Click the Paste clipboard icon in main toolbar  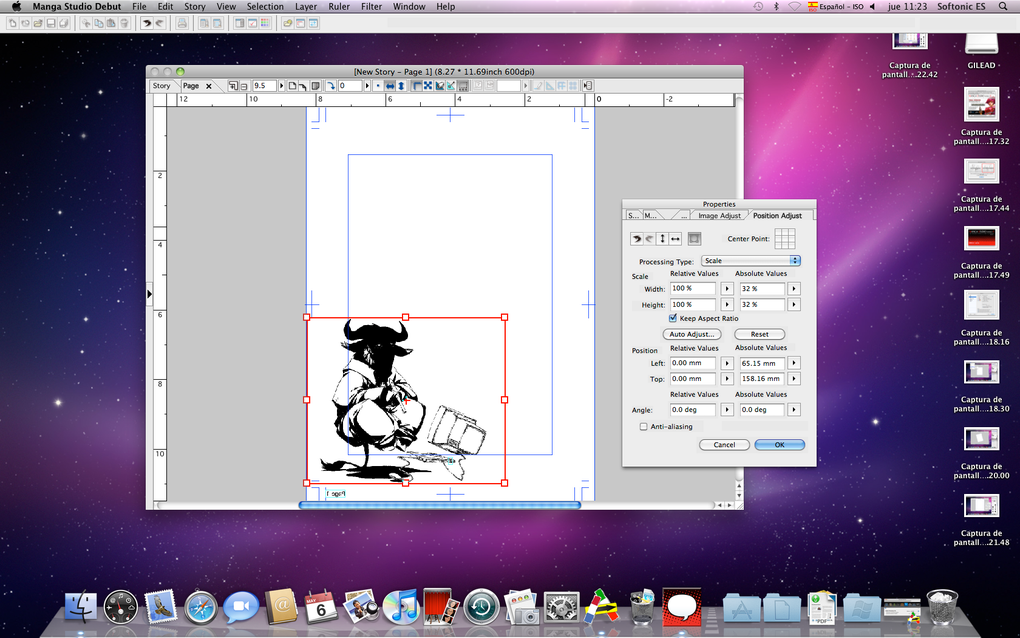click(111, 23)
